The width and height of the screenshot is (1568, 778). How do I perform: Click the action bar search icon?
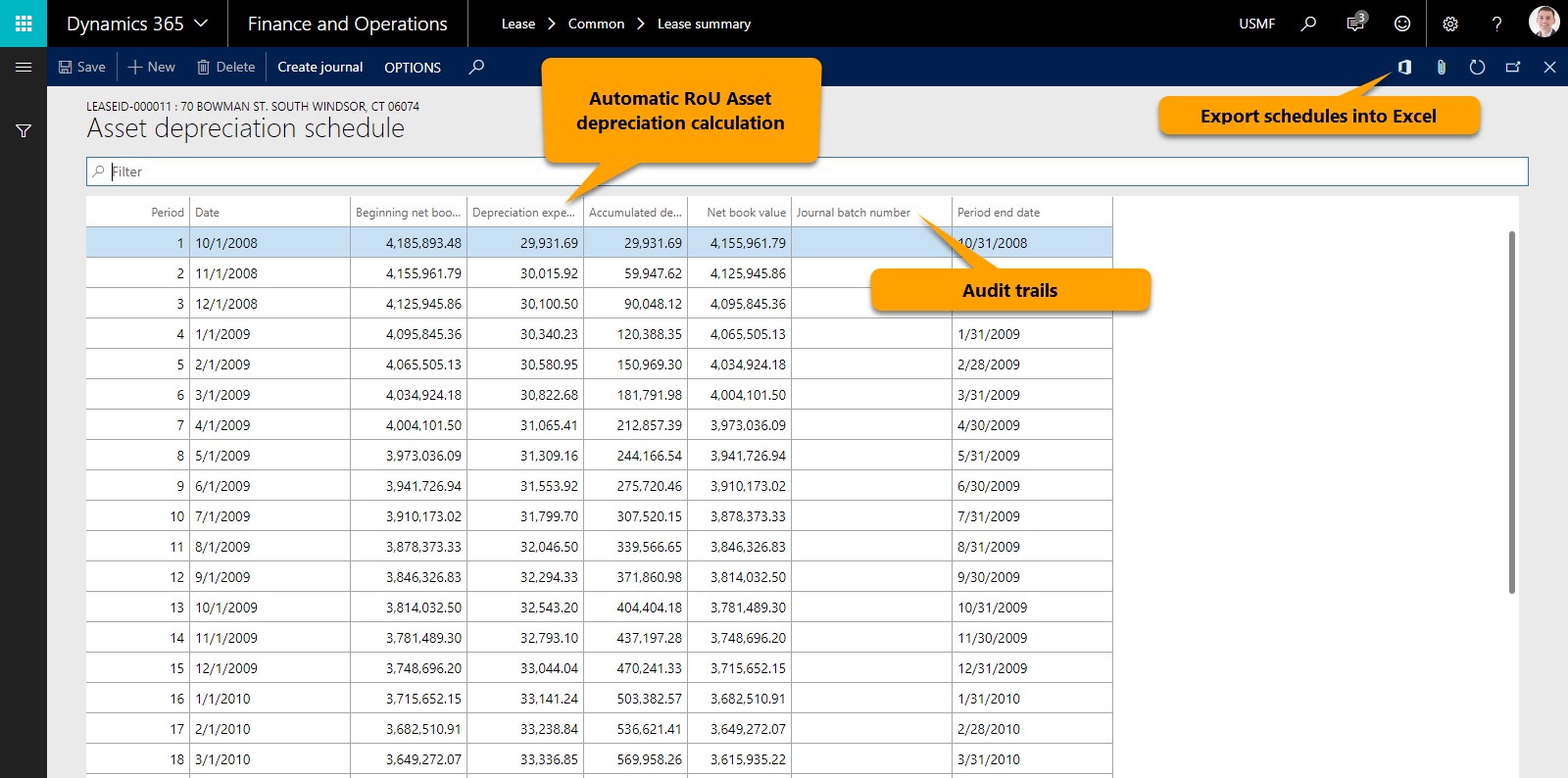(x=476, y=67)
